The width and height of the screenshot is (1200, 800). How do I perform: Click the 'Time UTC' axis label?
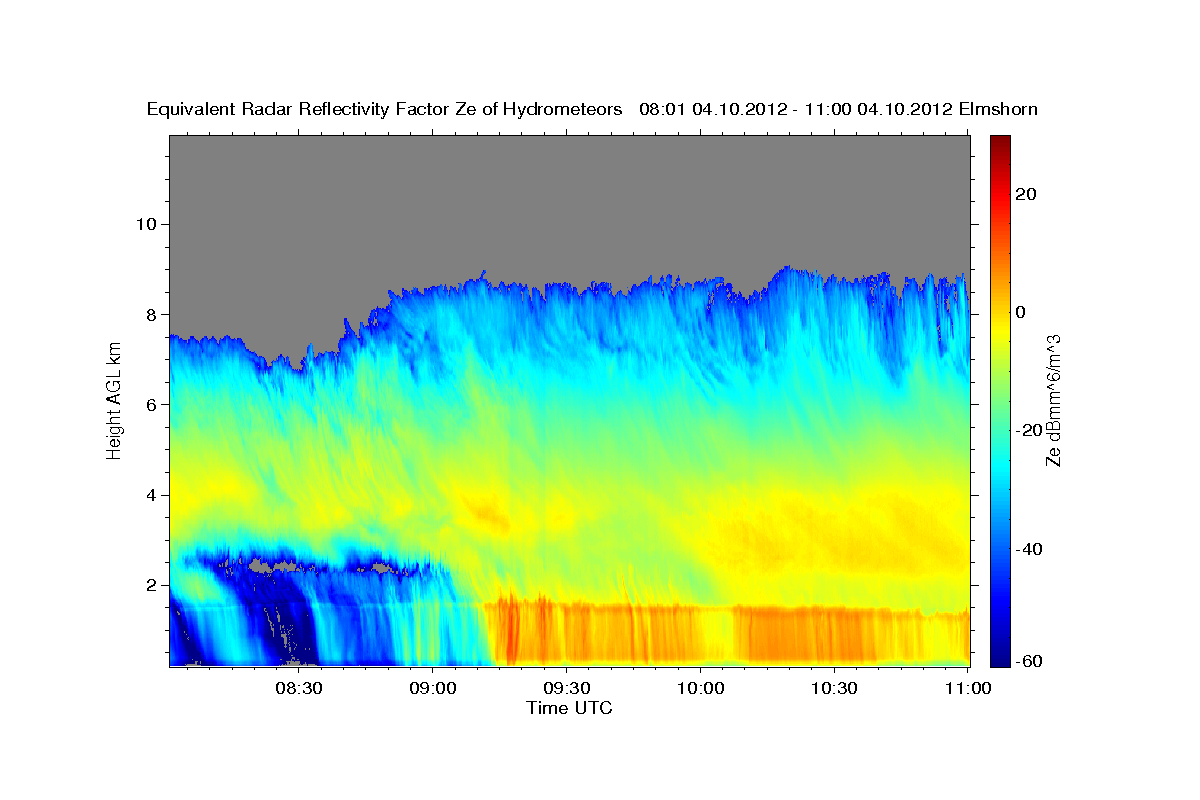click(x=569, y=708)
